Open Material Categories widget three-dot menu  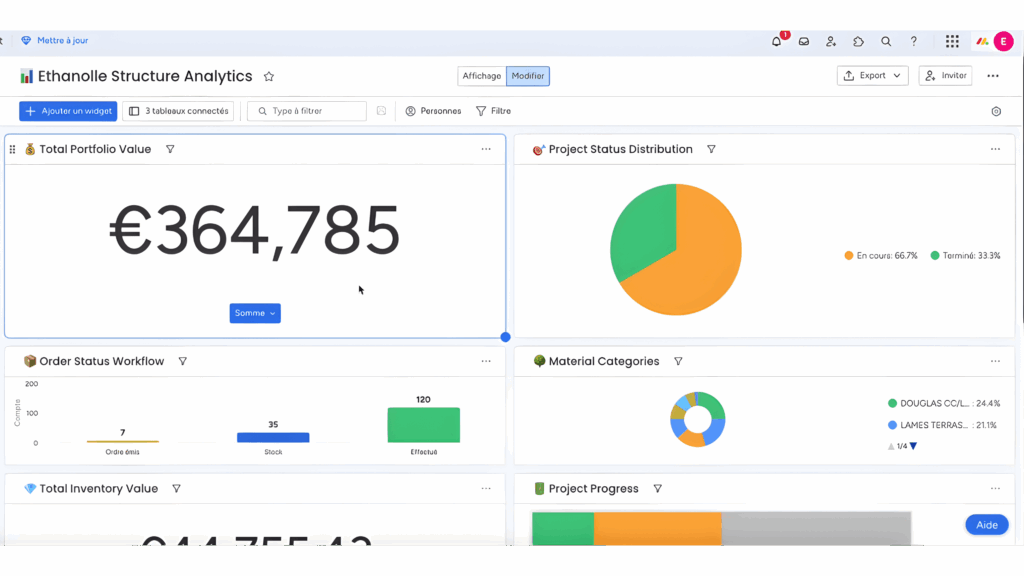pos(995,361)
